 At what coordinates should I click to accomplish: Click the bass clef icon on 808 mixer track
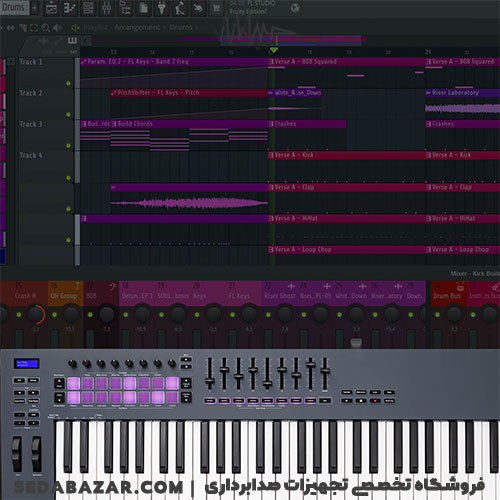tap(112, 286)
